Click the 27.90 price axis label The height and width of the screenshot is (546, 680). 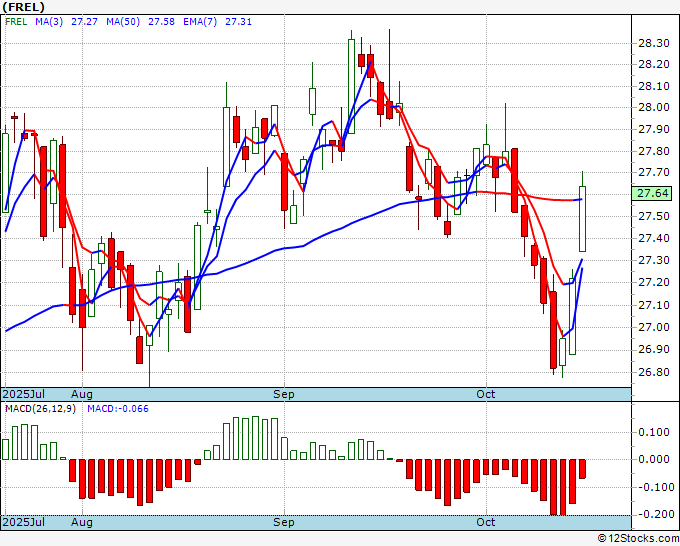tap(653, 129)
